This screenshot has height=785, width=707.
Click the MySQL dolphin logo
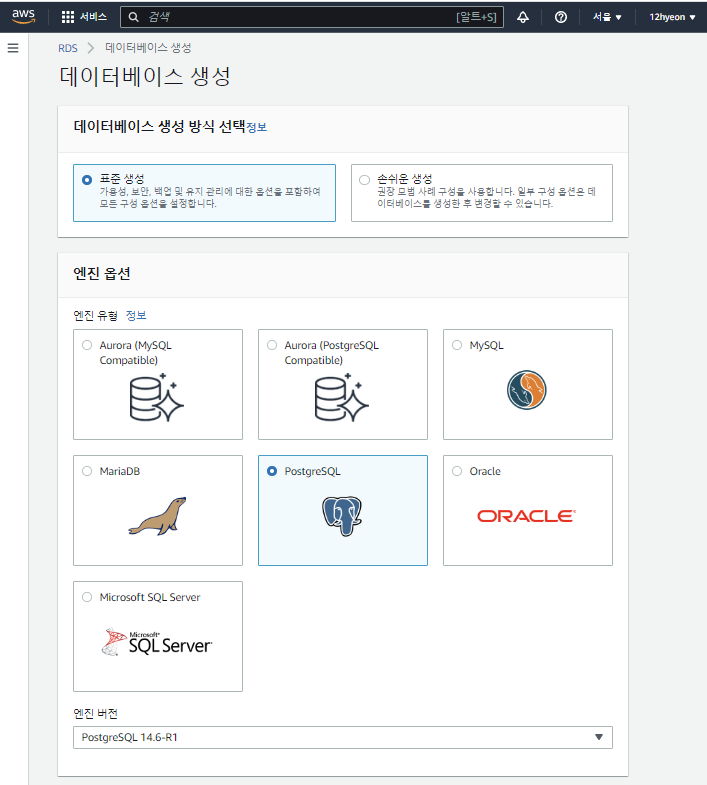[x=526, y=390]
